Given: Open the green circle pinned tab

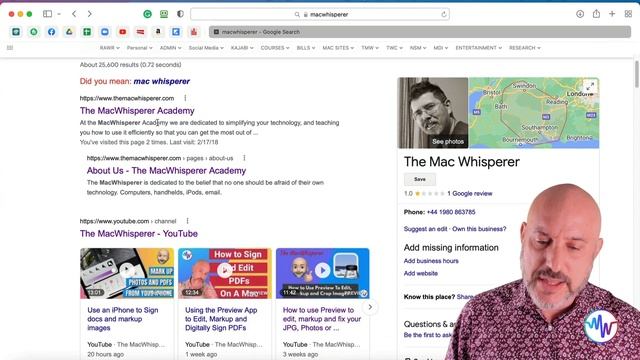Looking at the screenshot, I should pyautogui.click(x=34, y=32).
